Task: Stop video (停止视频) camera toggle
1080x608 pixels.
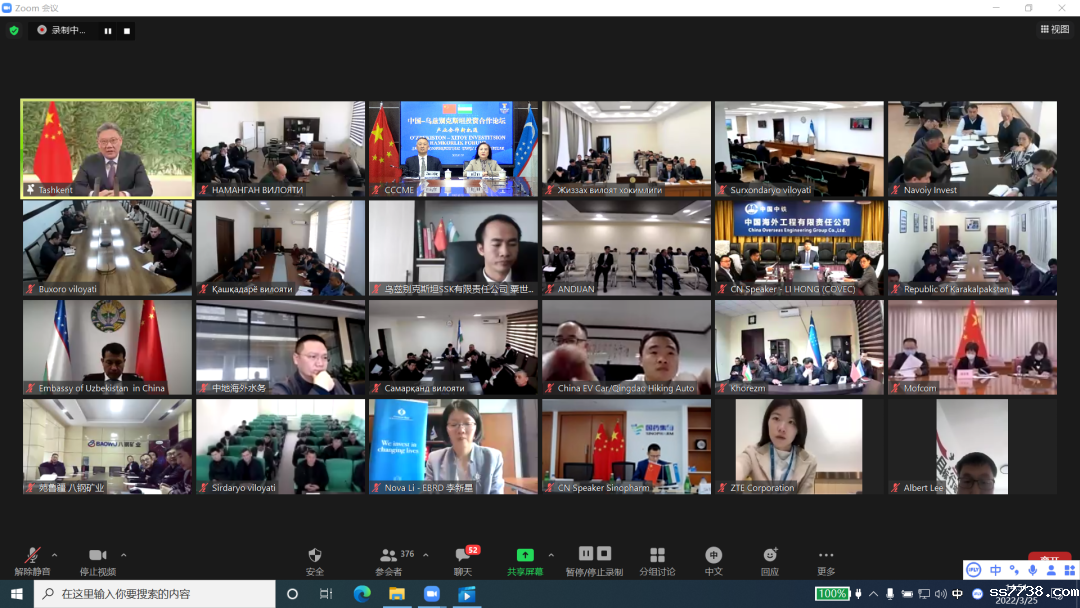Action: [97, 555]
